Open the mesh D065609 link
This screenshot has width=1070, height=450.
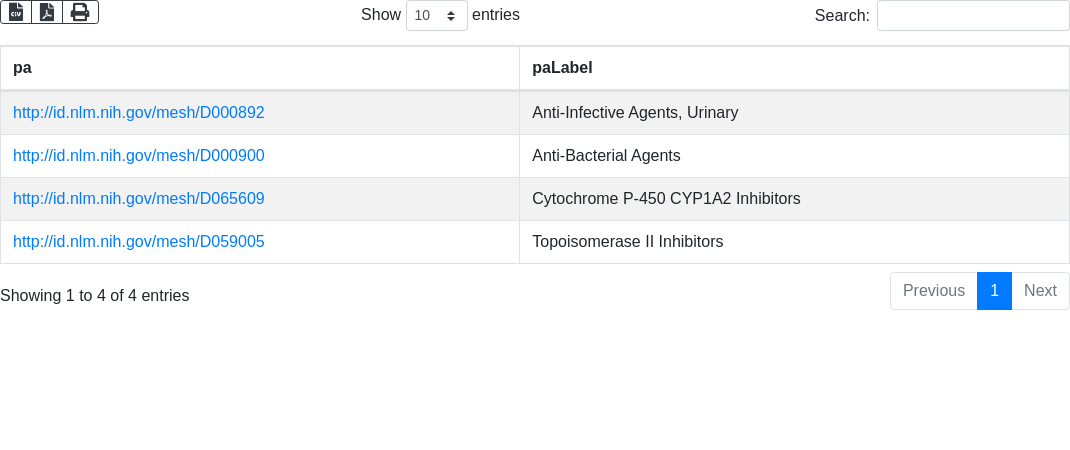coord(138,199)
